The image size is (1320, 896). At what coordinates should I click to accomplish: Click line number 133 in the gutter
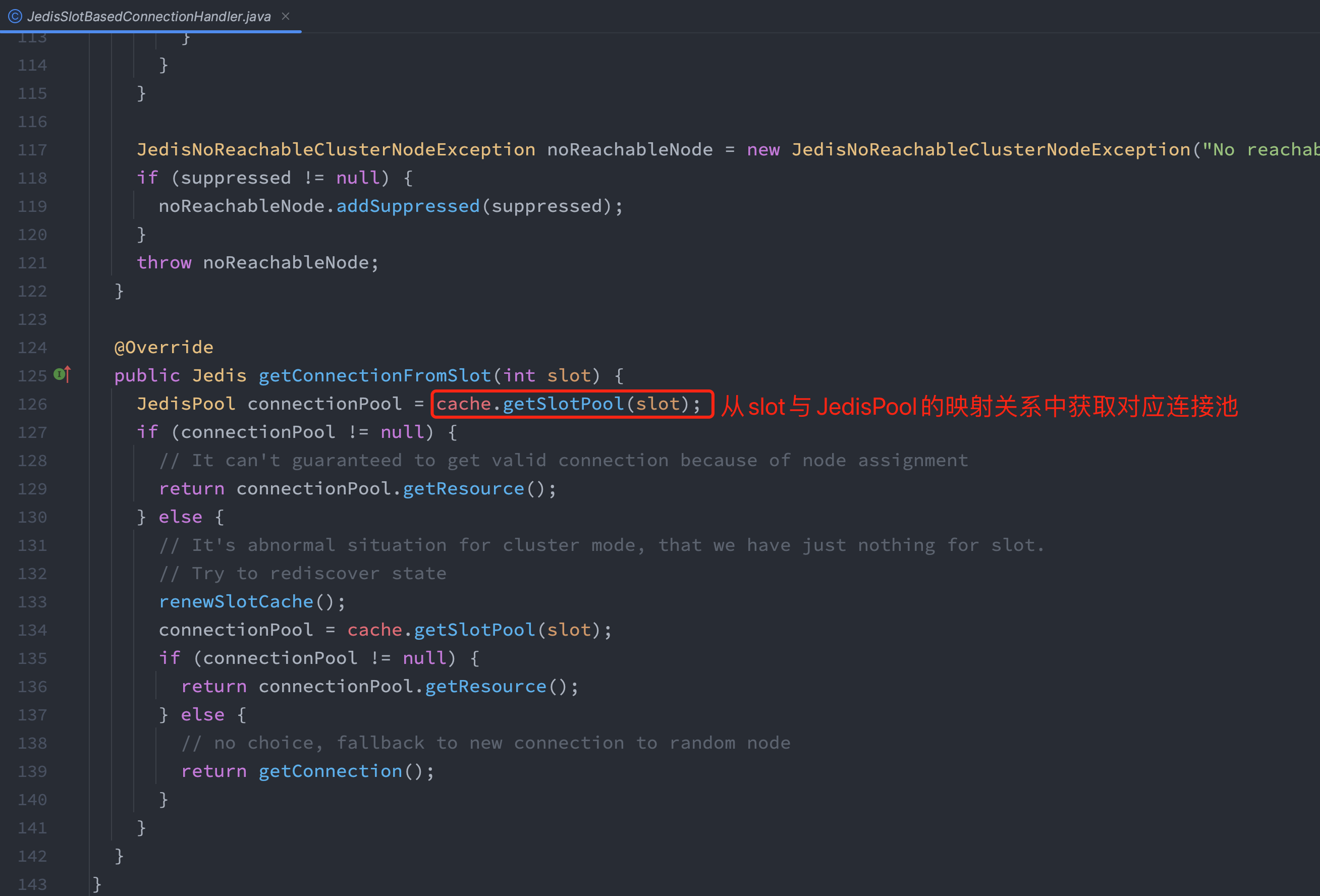[x=32, y=602]
